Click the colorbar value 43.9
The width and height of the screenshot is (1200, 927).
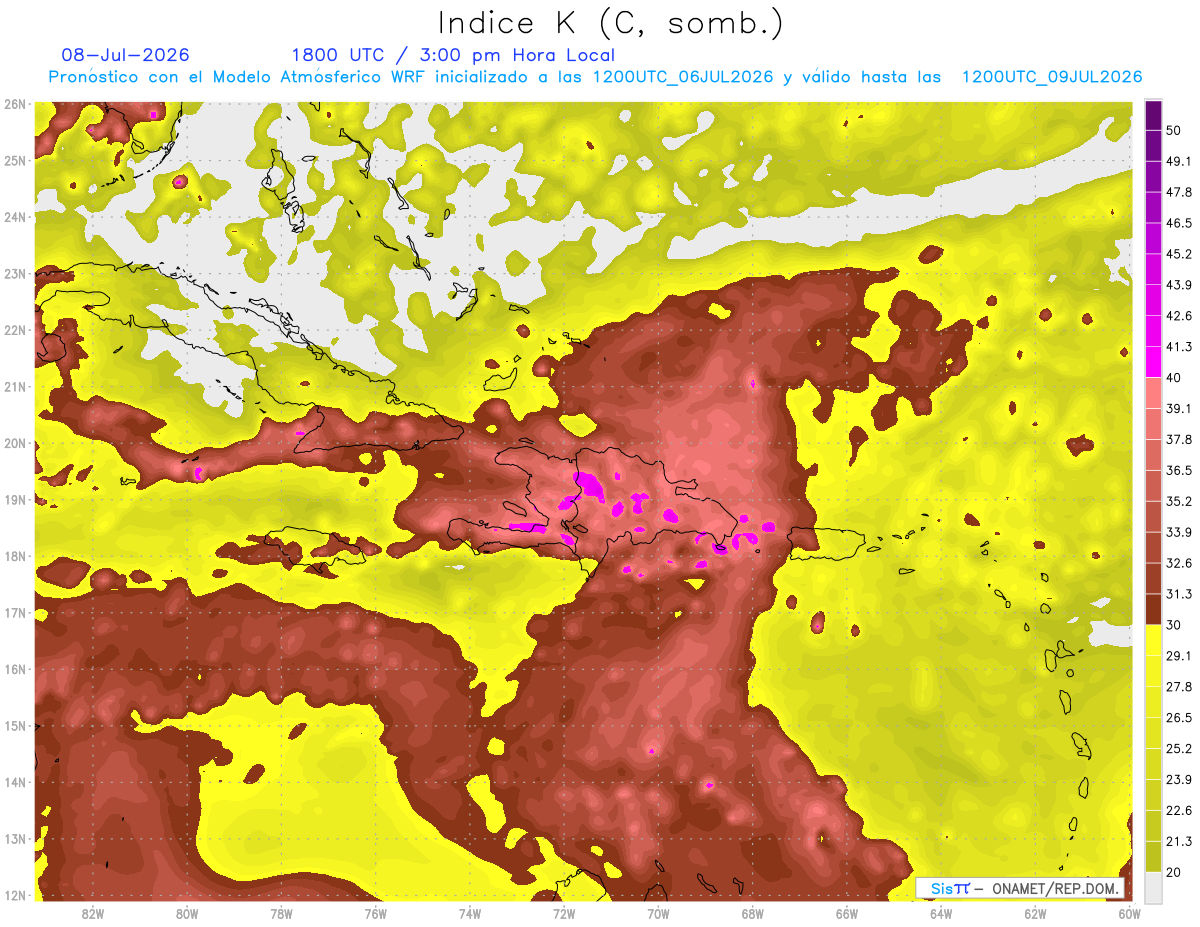click(1180, 285)
